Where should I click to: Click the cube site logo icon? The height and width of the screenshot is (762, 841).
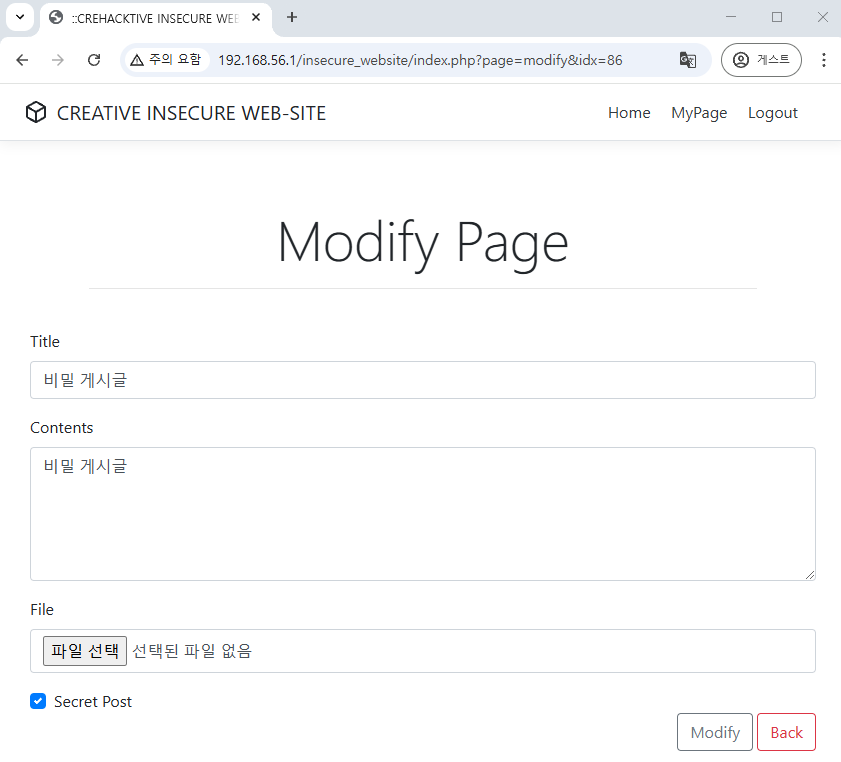coord(36,113)
